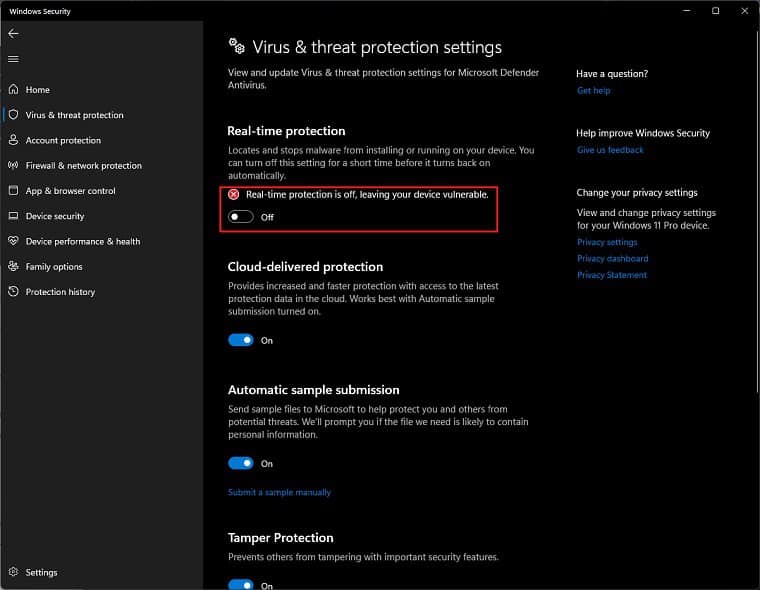
Task: Toggle Tamper Protection switch
Action: pos(241,585)
